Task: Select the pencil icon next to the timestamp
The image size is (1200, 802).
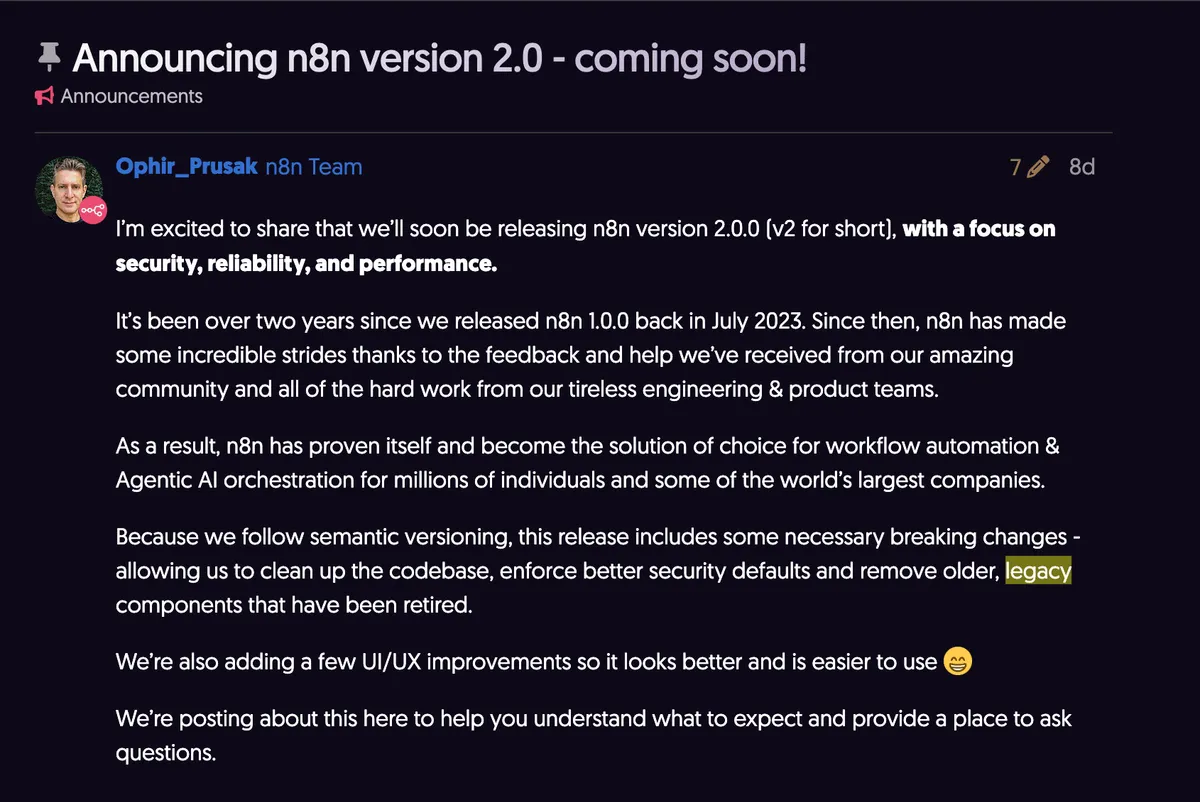Action: click(1037, 167)
